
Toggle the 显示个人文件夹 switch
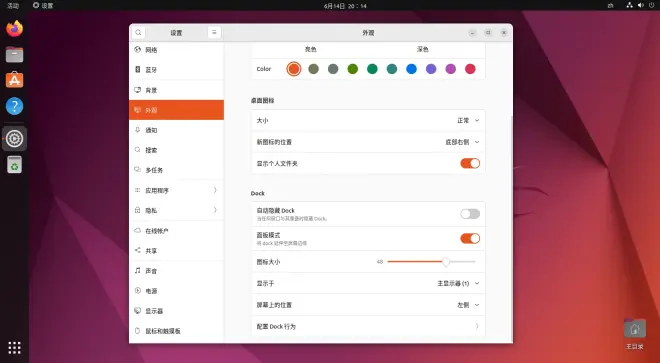point(470,163)
